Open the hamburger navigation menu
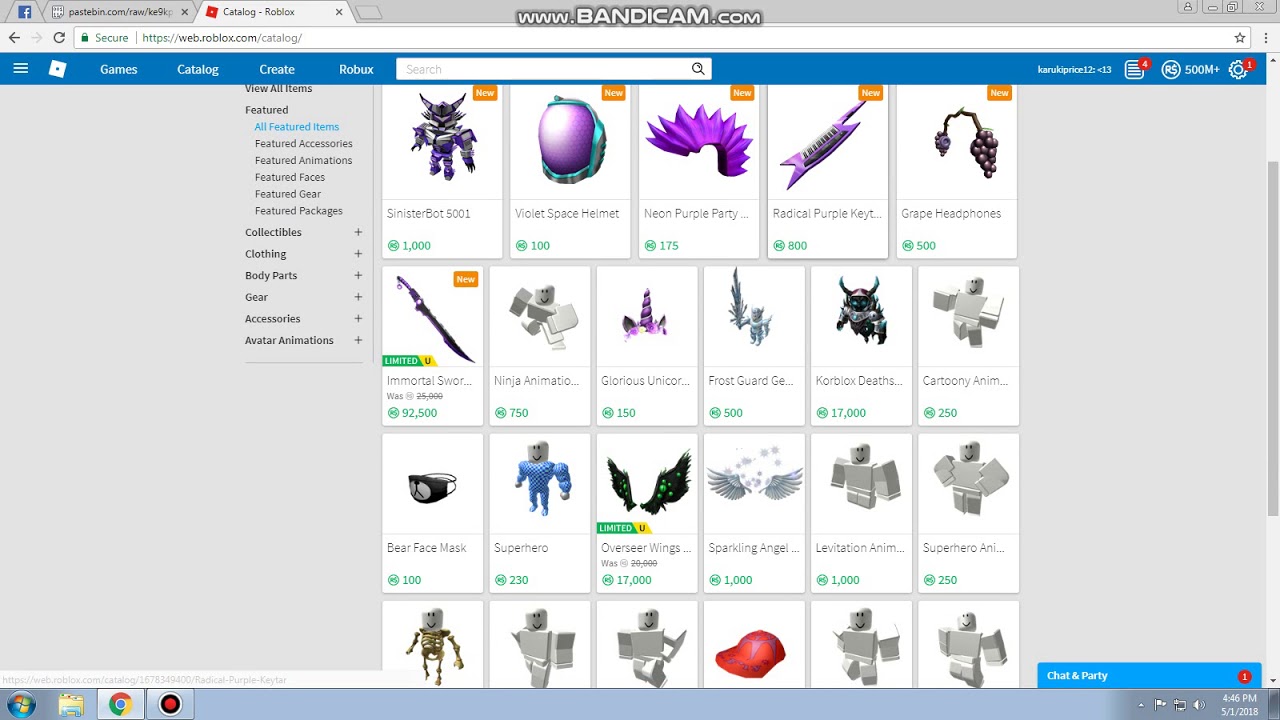This screenshot has height=720, width=1280. coord(21,69)
